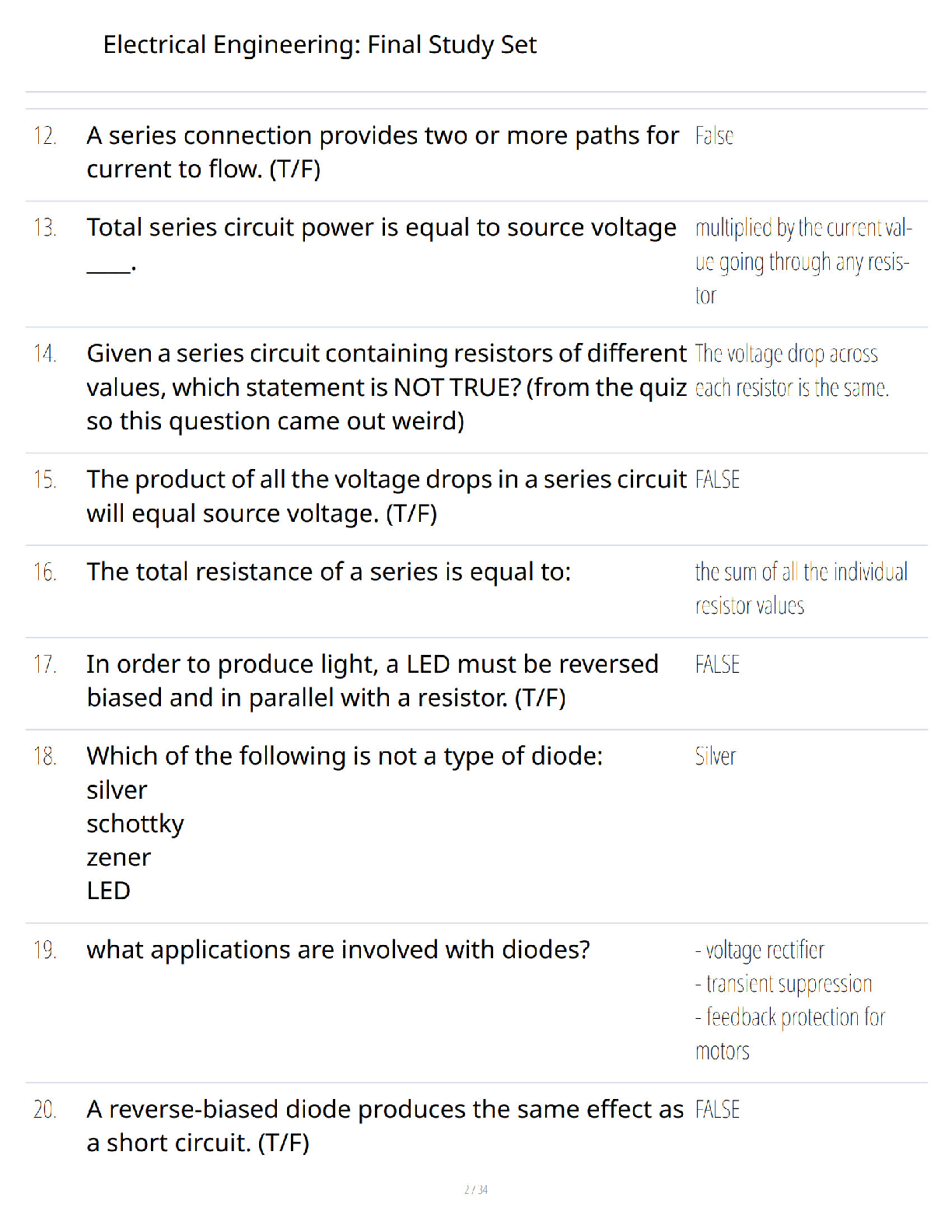Select question 14 about the NOT TRUE statement
952x1232 pixels.
(x=387, y=387)
